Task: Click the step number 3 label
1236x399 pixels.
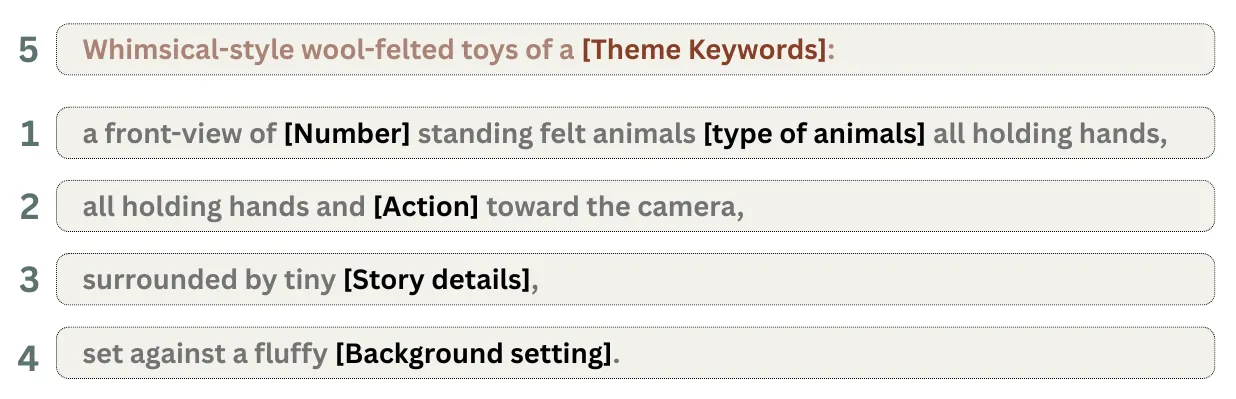Action: click(29, 280)
